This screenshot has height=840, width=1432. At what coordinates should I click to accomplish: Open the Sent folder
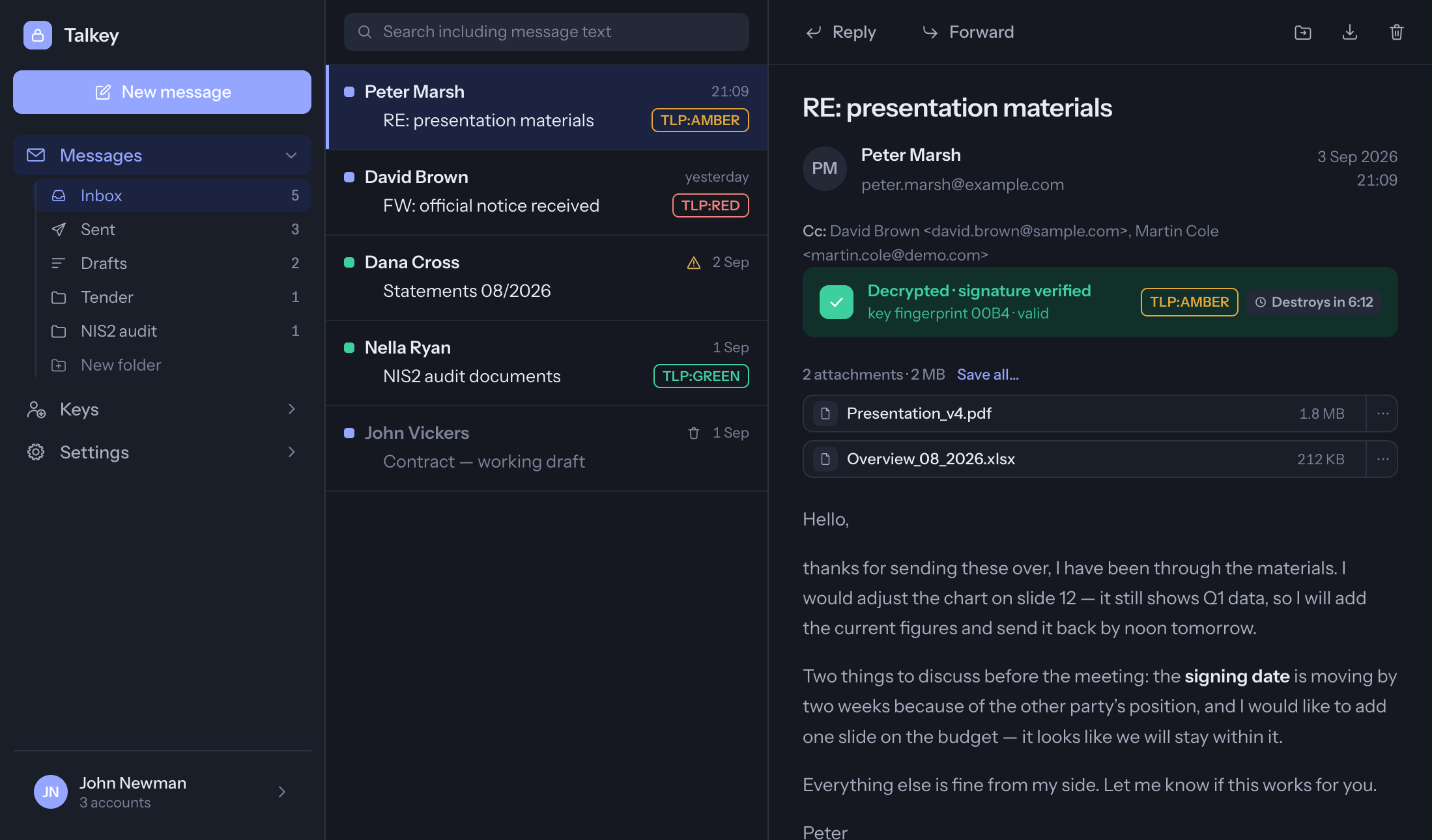click(x=173, y=229)
